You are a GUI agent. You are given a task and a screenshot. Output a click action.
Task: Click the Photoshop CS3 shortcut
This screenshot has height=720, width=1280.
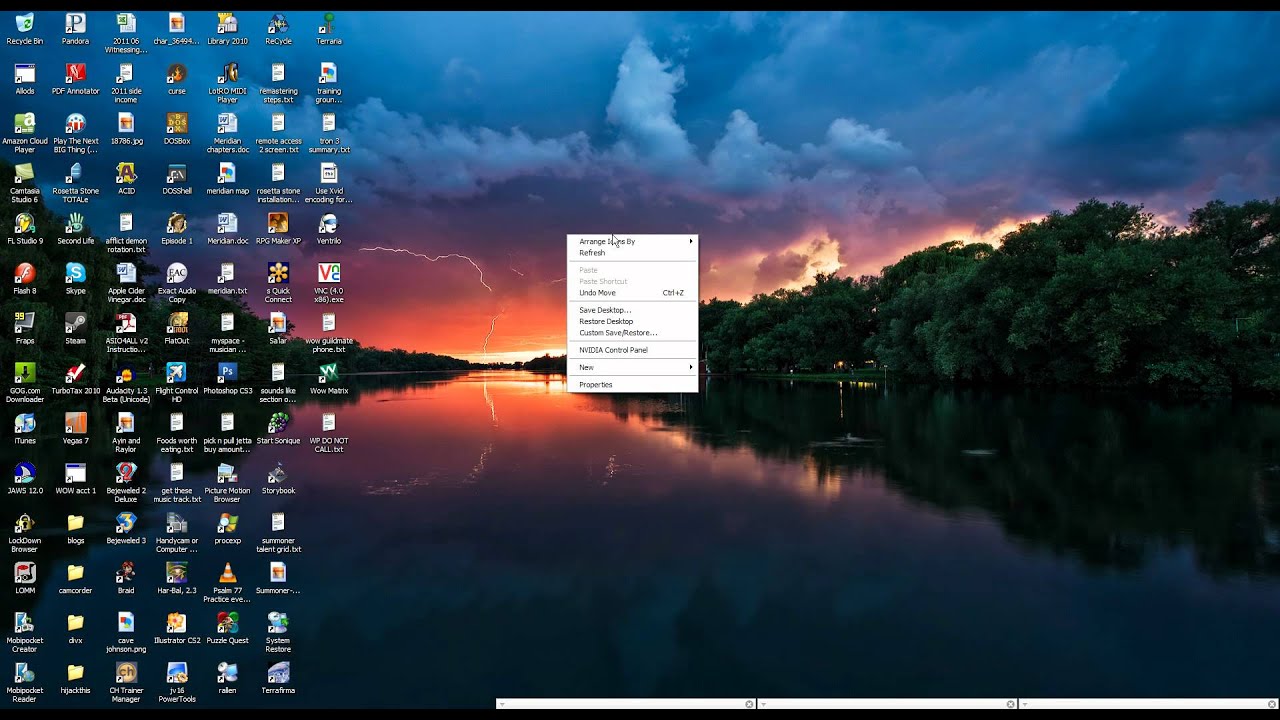point(227,379)
